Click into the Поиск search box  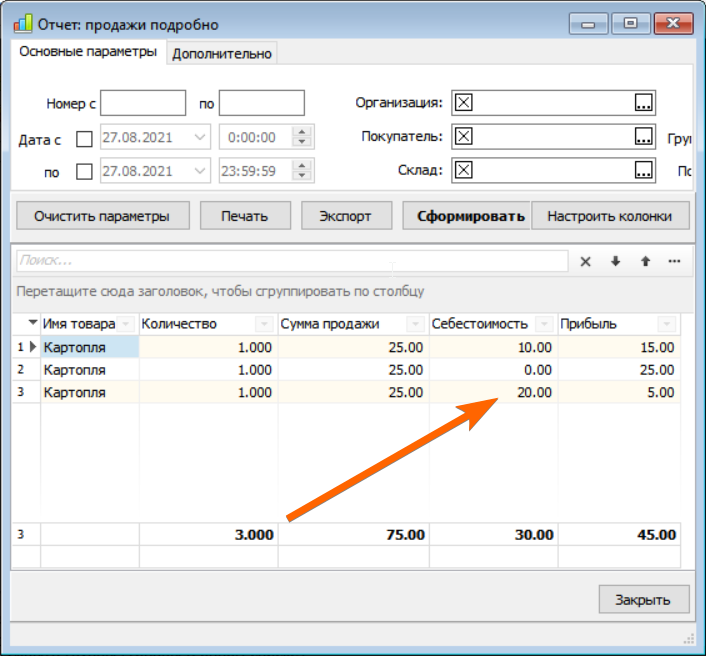coord(292,261)
